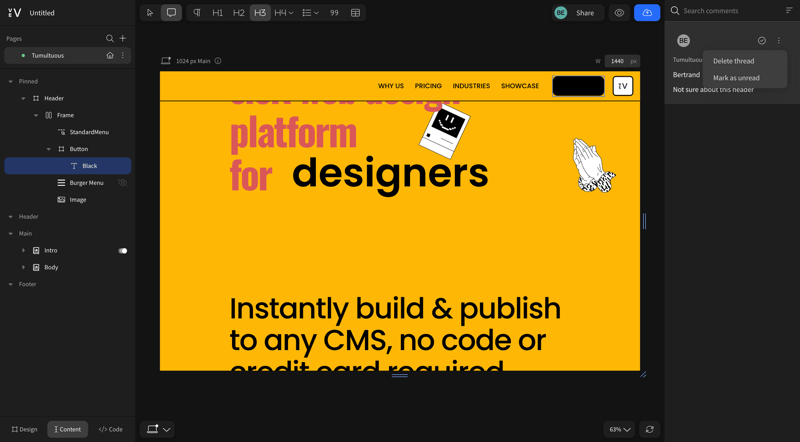Collapse the Main section
The image size is (800, 442).
[x=11, y=234]
